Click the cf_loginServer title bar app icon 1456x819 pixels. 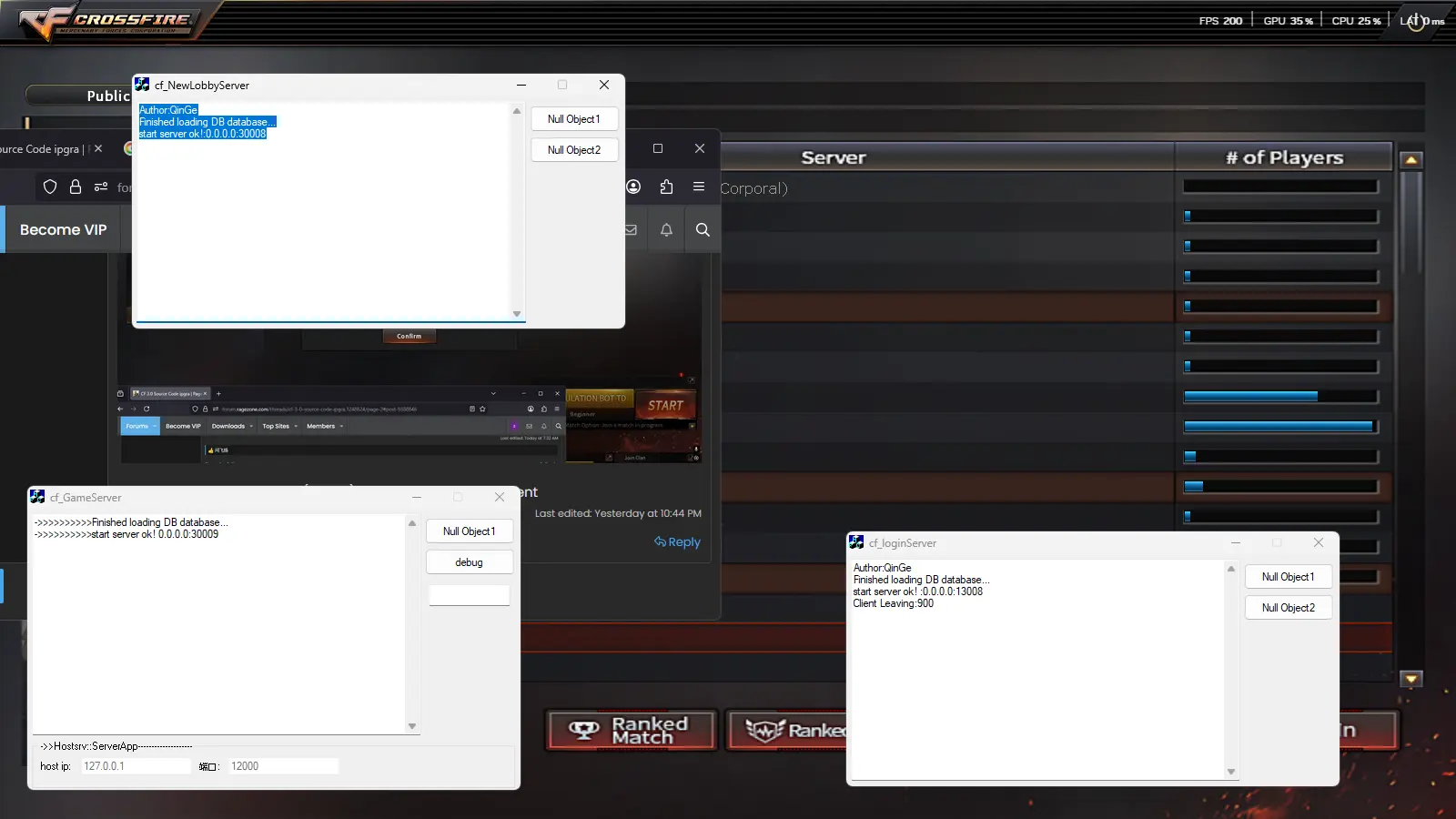(x=856, y=542)
